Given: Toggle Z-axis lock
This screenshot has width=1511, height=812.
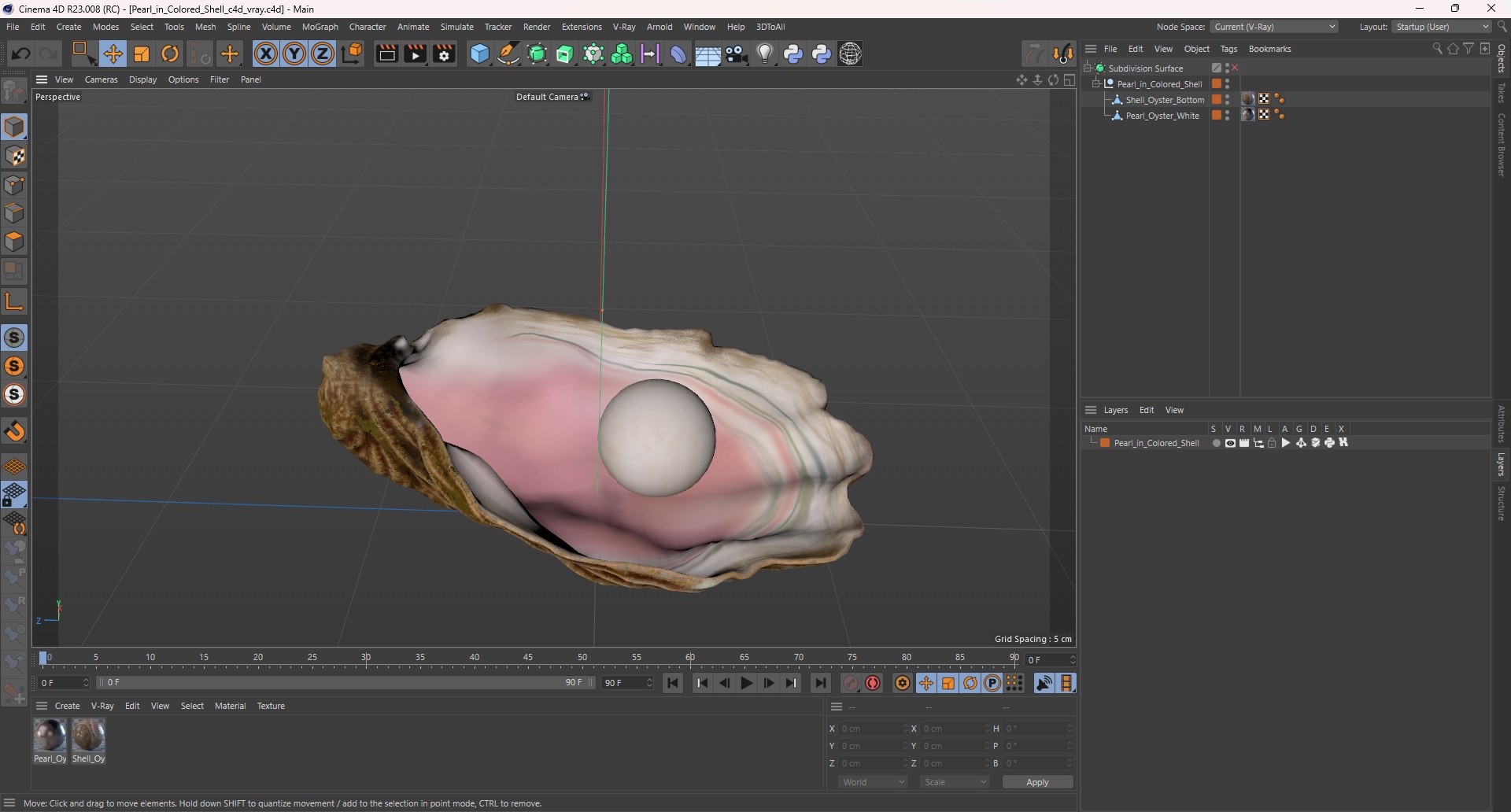Looking at the screenshot, I should [x=323, y=54].
